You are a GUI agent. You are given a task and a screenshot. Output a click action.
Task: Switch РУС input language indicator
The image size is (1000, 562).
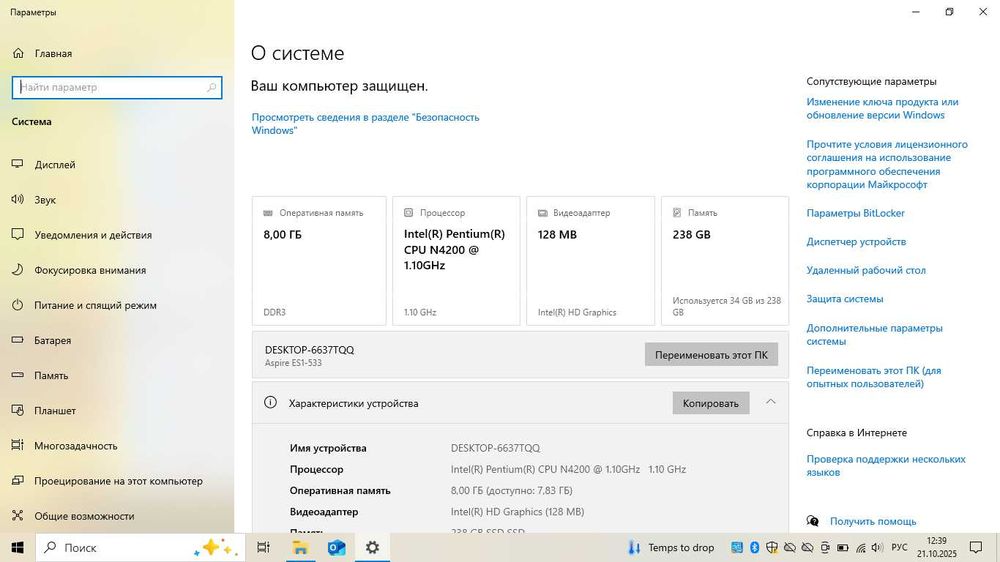click(x=899, y=547)
